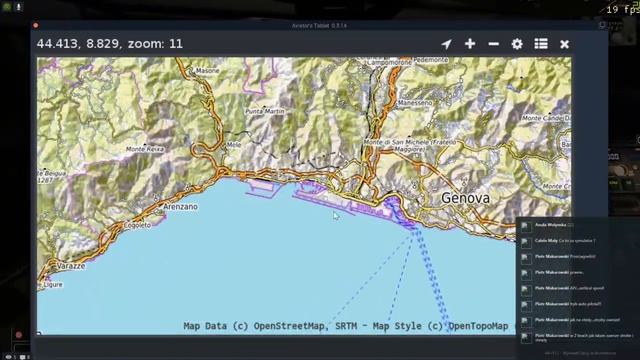This screenshot has width=640, height=360.
Task: Click the Monte Reixa label
Action: point(144,149)
